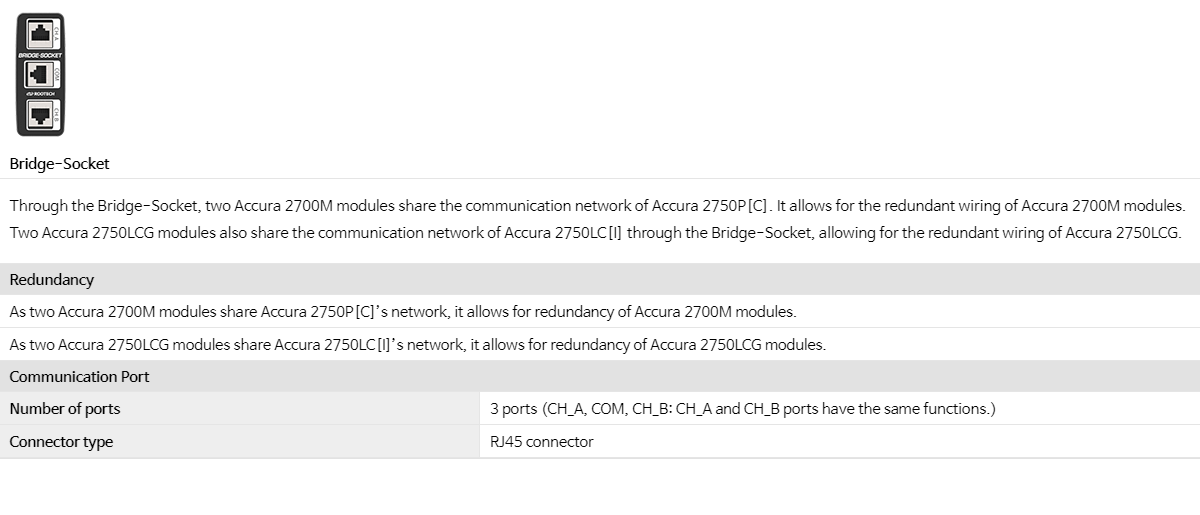Select the Communication Port section header
The width and height of the screenshot is (1200, 515).
(x=600, y=376)
